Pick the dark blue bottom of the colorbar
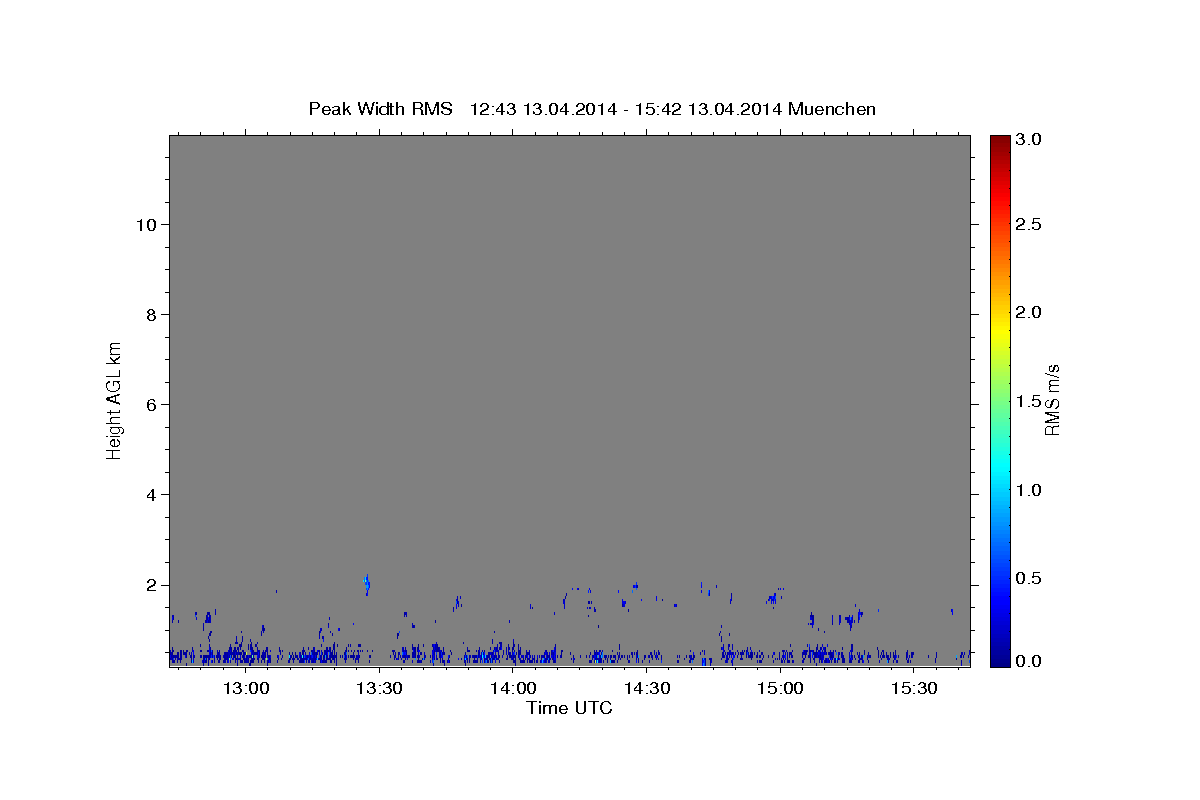1200x800 pixels. tap(999, 660)
